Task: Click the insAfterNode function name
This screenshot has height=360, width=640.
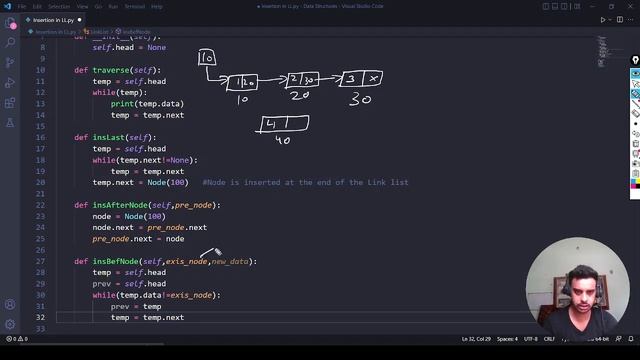Action: pyautogui.click(x=120, y=205)
